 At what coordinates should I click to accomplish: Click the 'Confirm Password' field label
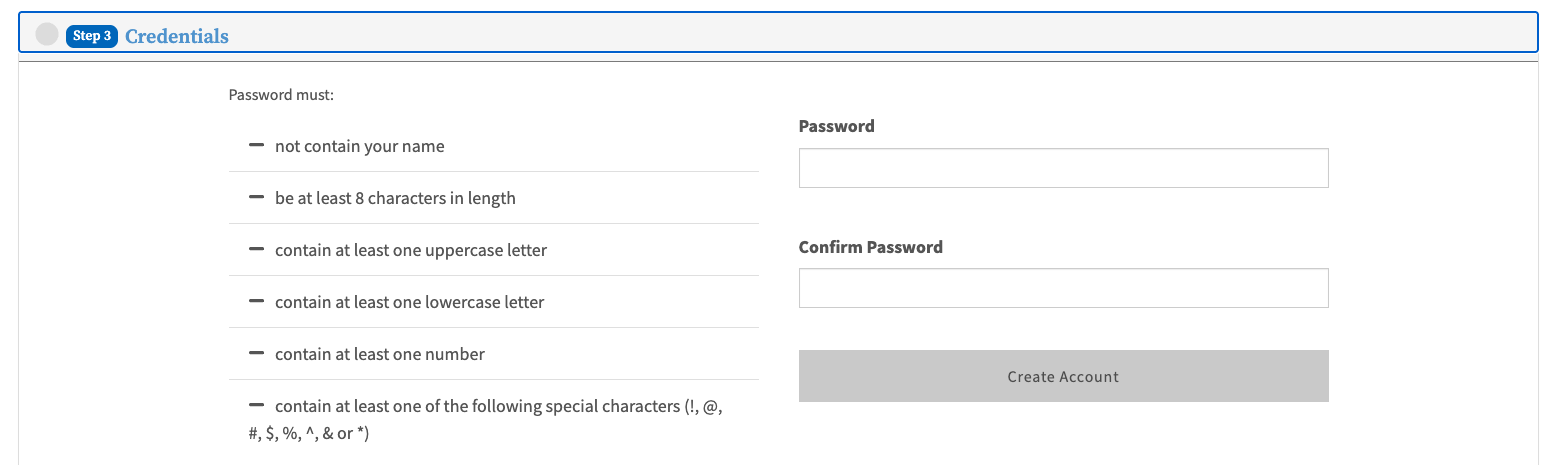[x=870, y=247]
